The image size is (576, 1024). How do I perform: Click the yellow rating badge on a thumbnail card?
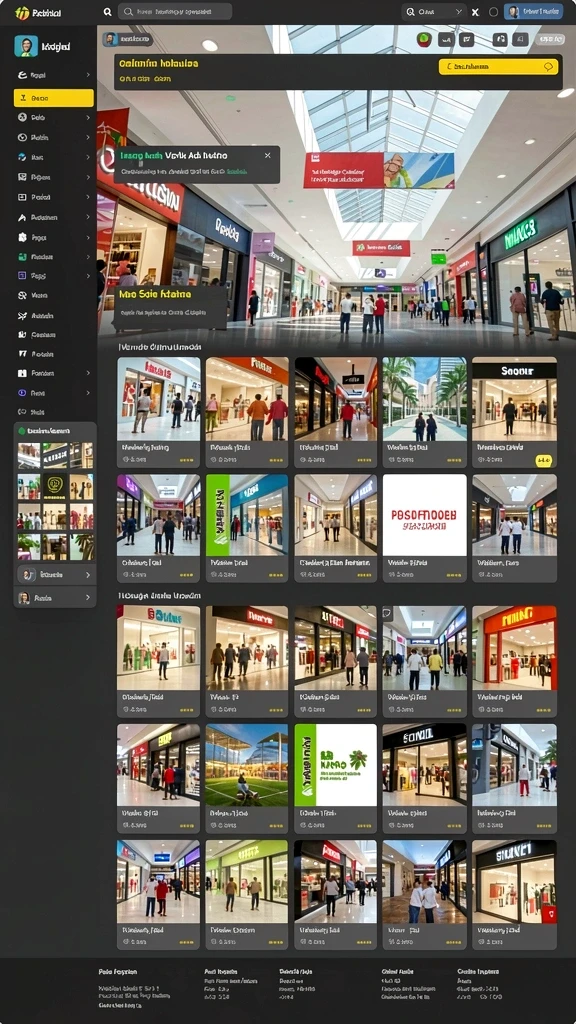click(544, 460)
